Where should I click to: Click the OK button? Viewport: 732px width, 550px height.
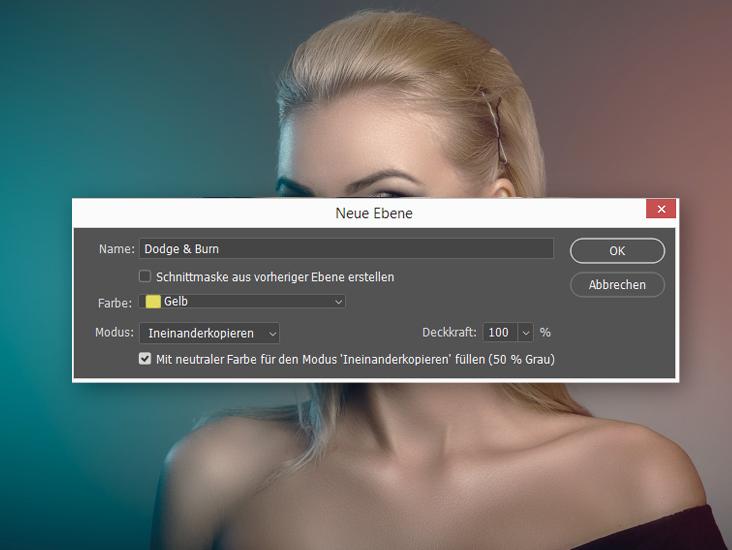(x=617, y=251)
